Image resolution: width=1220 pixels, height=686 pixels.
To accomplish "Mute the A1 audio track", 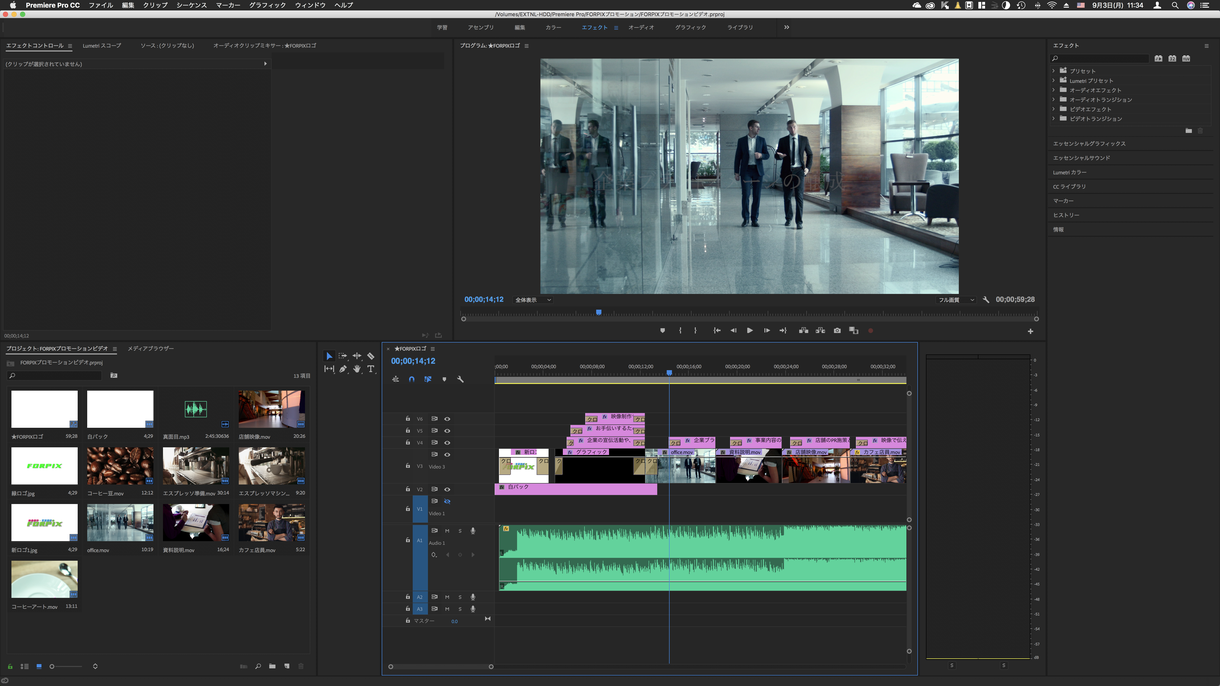I will click(x=447, y=531).
